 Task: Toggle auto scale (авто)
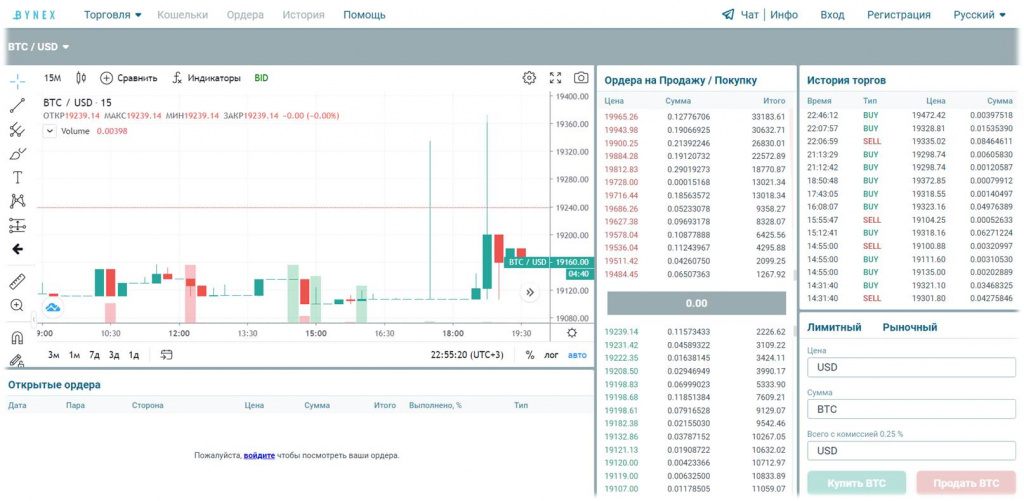point(577,354)
